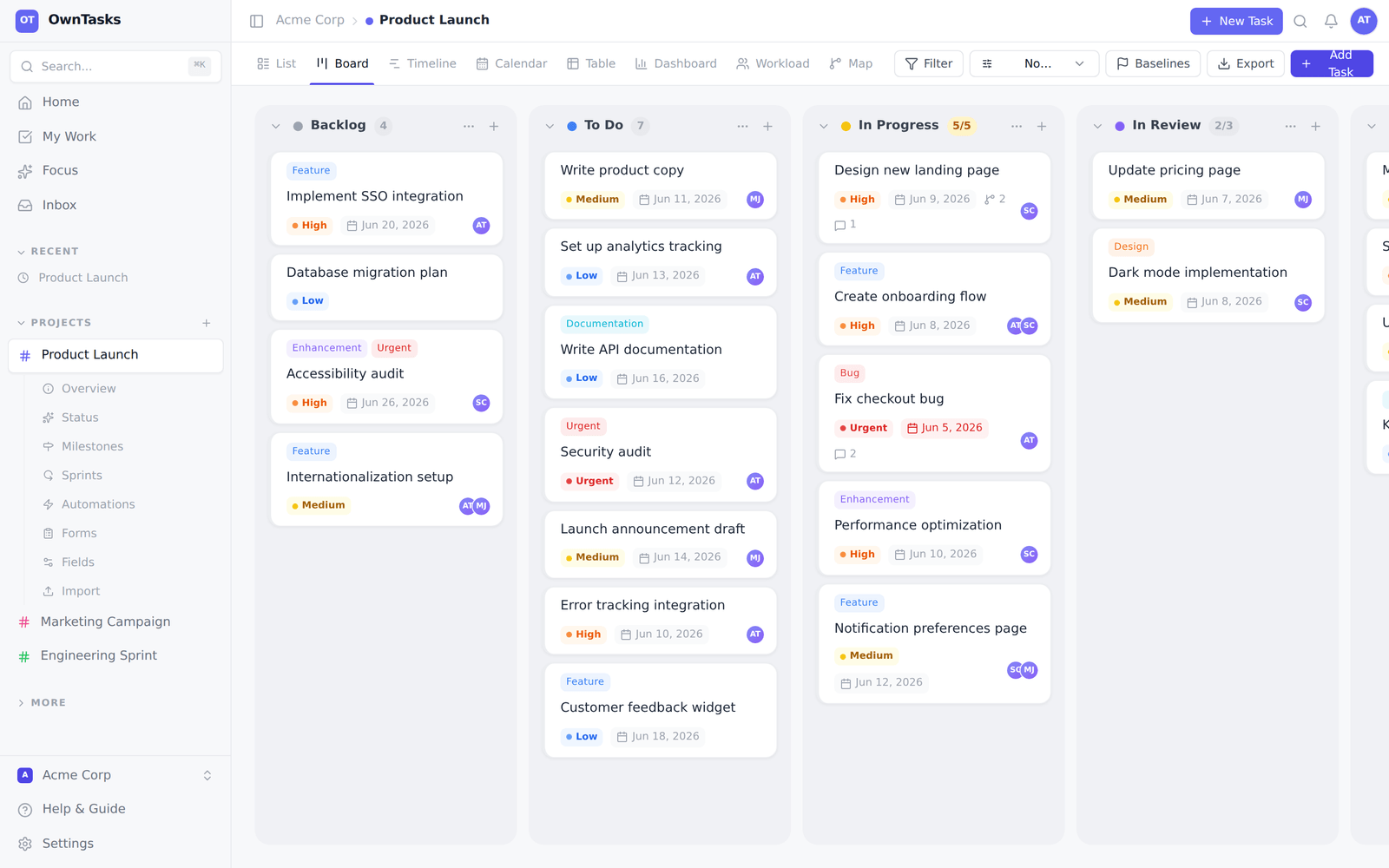The width and height of the screenshot is (1389, 868).
Task: Click the Home sidebar icon
Action: click(x=25, y=102)
